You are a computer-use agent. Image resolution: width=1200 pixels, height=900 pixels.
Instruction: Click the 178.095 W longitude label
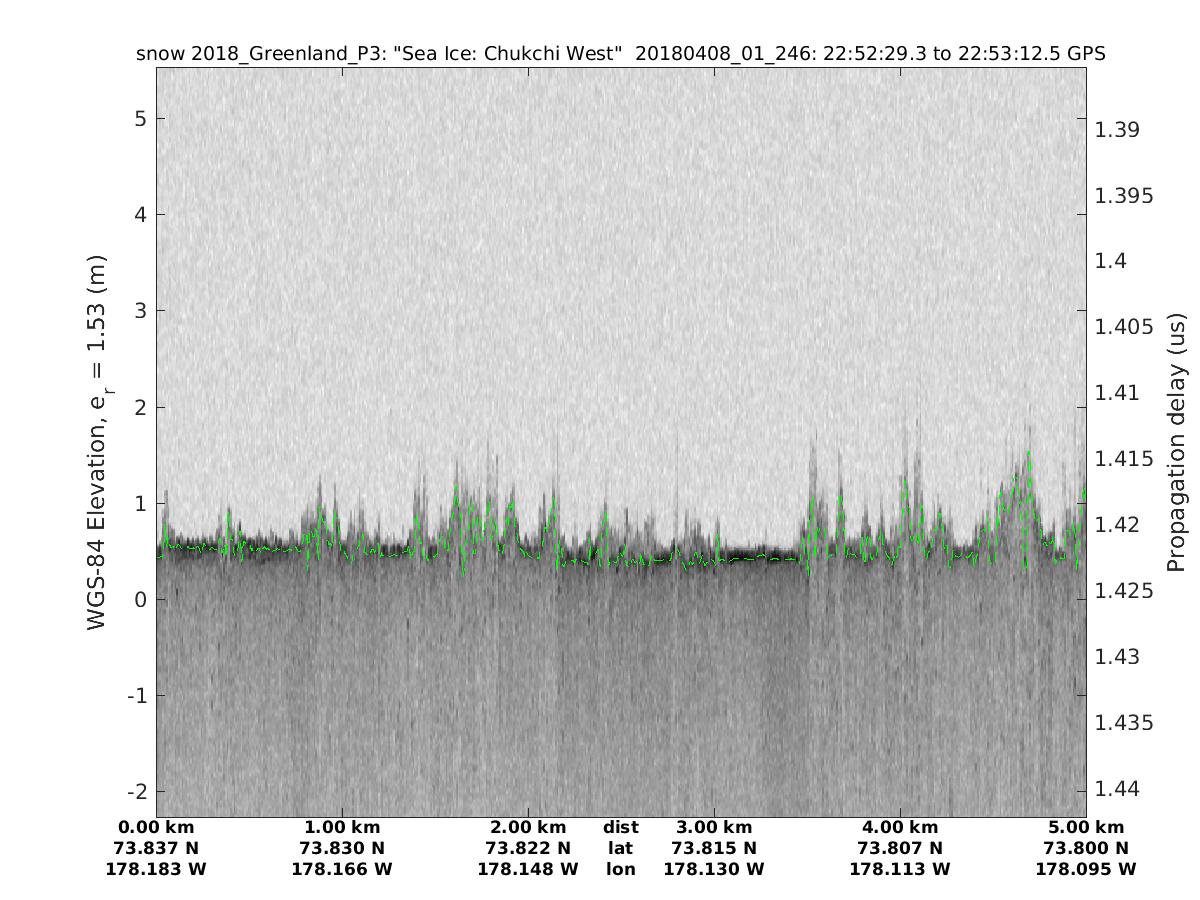[1086, 869]
